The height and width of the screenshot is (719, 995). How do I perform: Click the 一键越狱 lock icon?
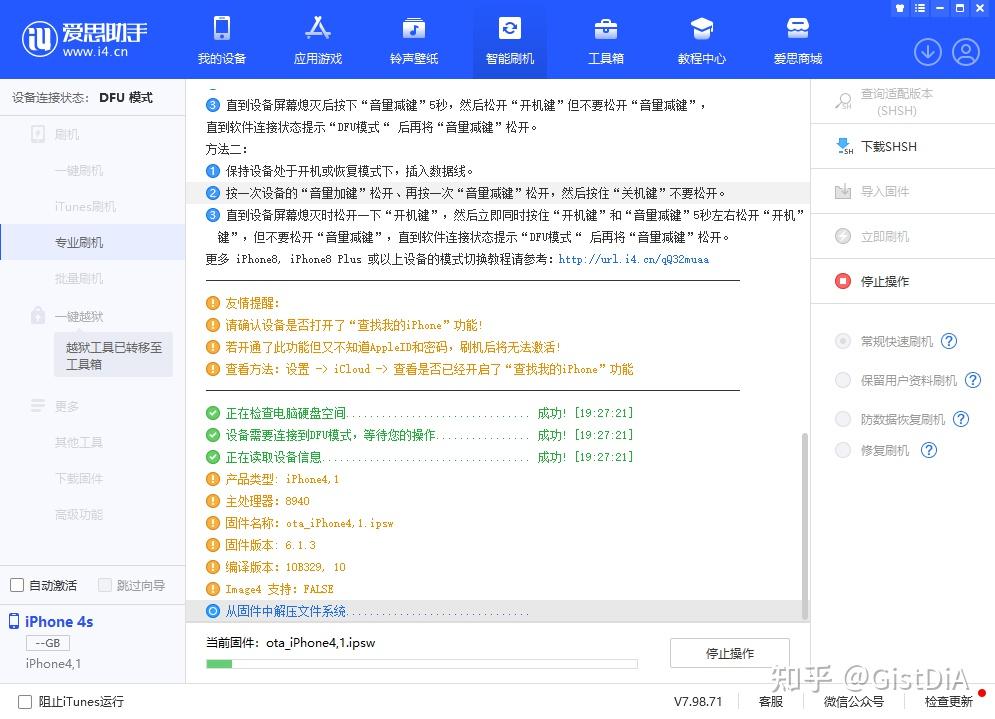coord(38,315)
